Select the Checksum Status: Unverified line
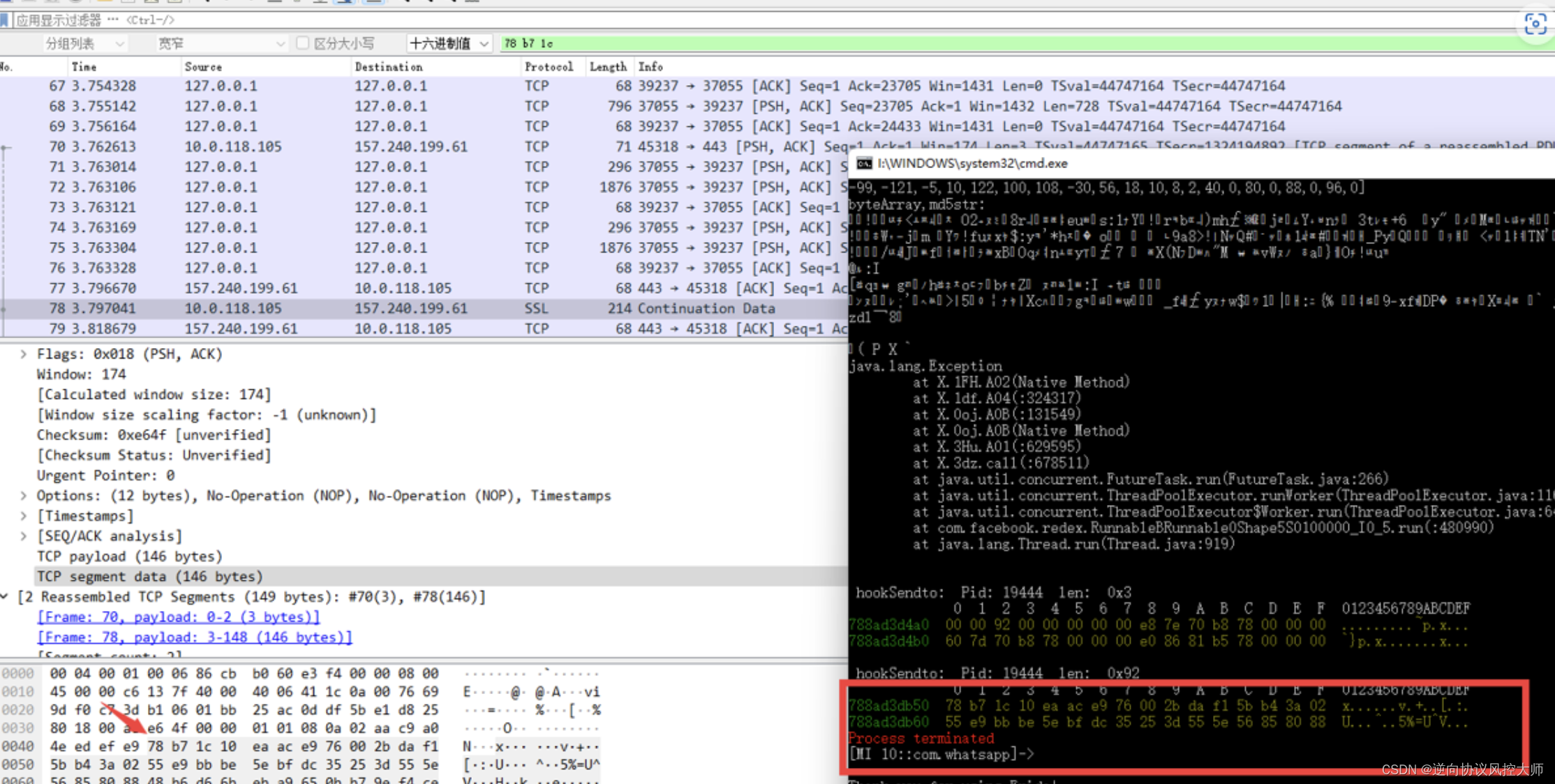Viewport: 1555px width, 784px height. click(154, 455)
